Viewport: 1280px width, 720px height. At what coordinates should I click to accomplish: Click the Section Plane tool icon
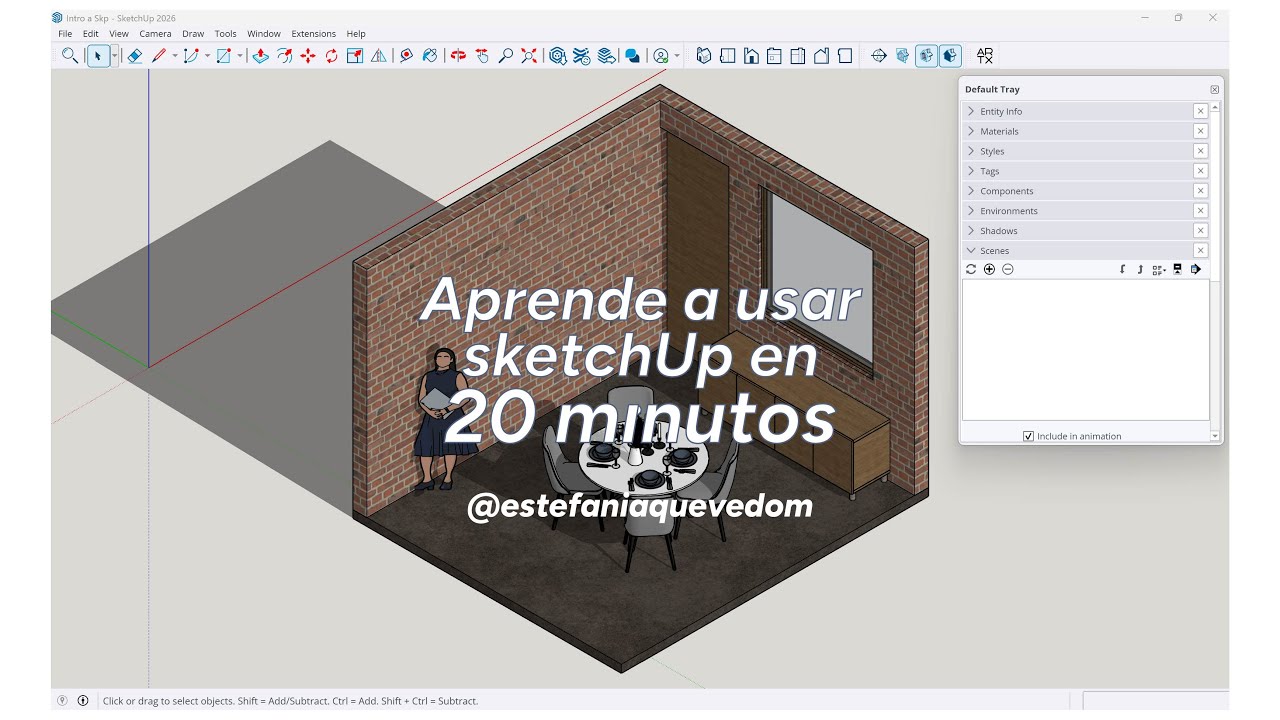[879, 56]
